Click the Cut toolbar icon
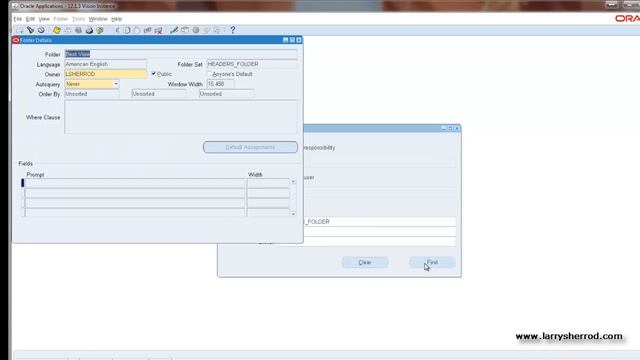Image resolution: width=640 pixels, height=360 pixels. 118,30
